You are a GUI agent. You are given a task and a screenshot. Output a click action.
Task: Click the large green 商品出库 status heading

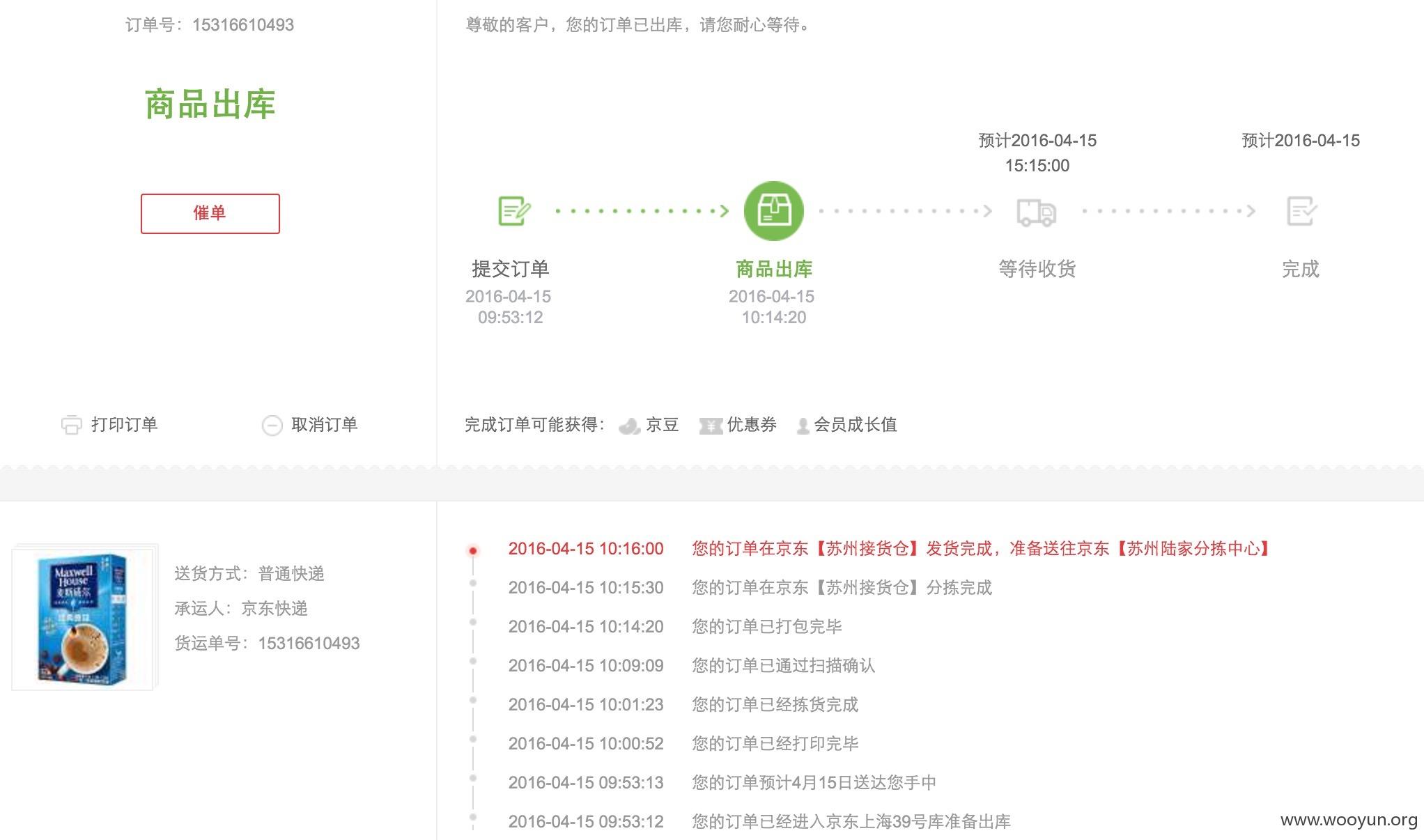(x=210, y=104)
